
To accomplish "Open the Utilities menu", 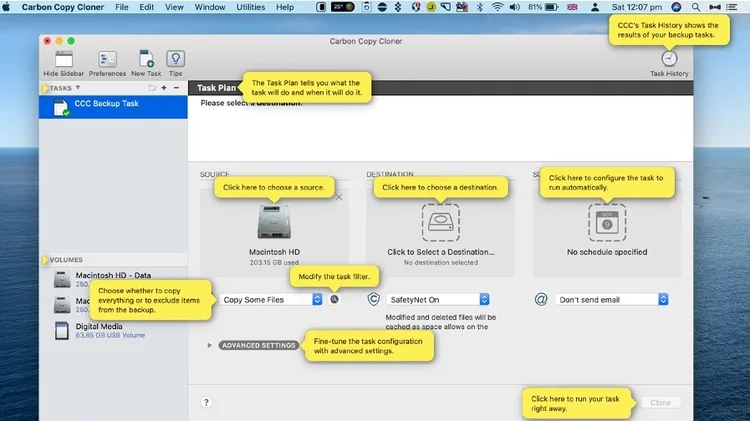I will coord(250,7).
